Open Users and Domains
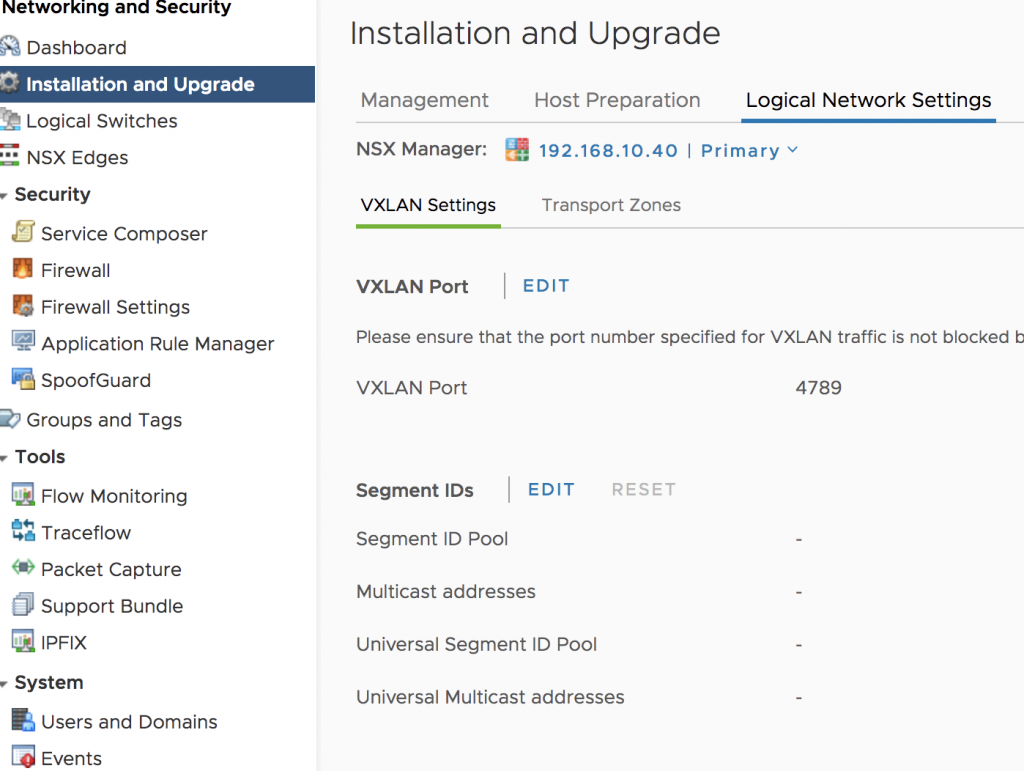Screen dimensions: 1024x771 click(129, 721)
